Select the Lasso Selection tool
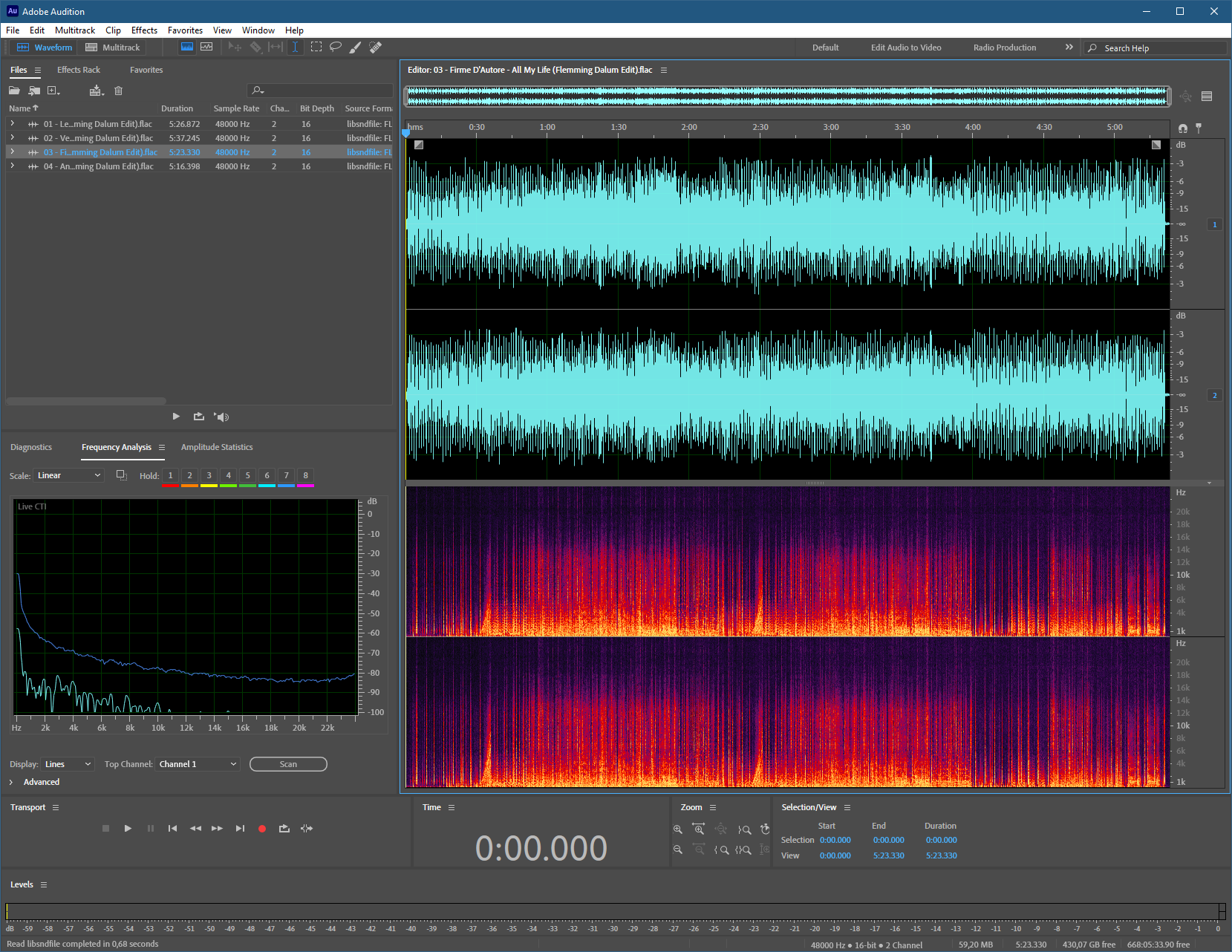The image size is (1232, 952). pyautogui.click(x=336, y=47)
